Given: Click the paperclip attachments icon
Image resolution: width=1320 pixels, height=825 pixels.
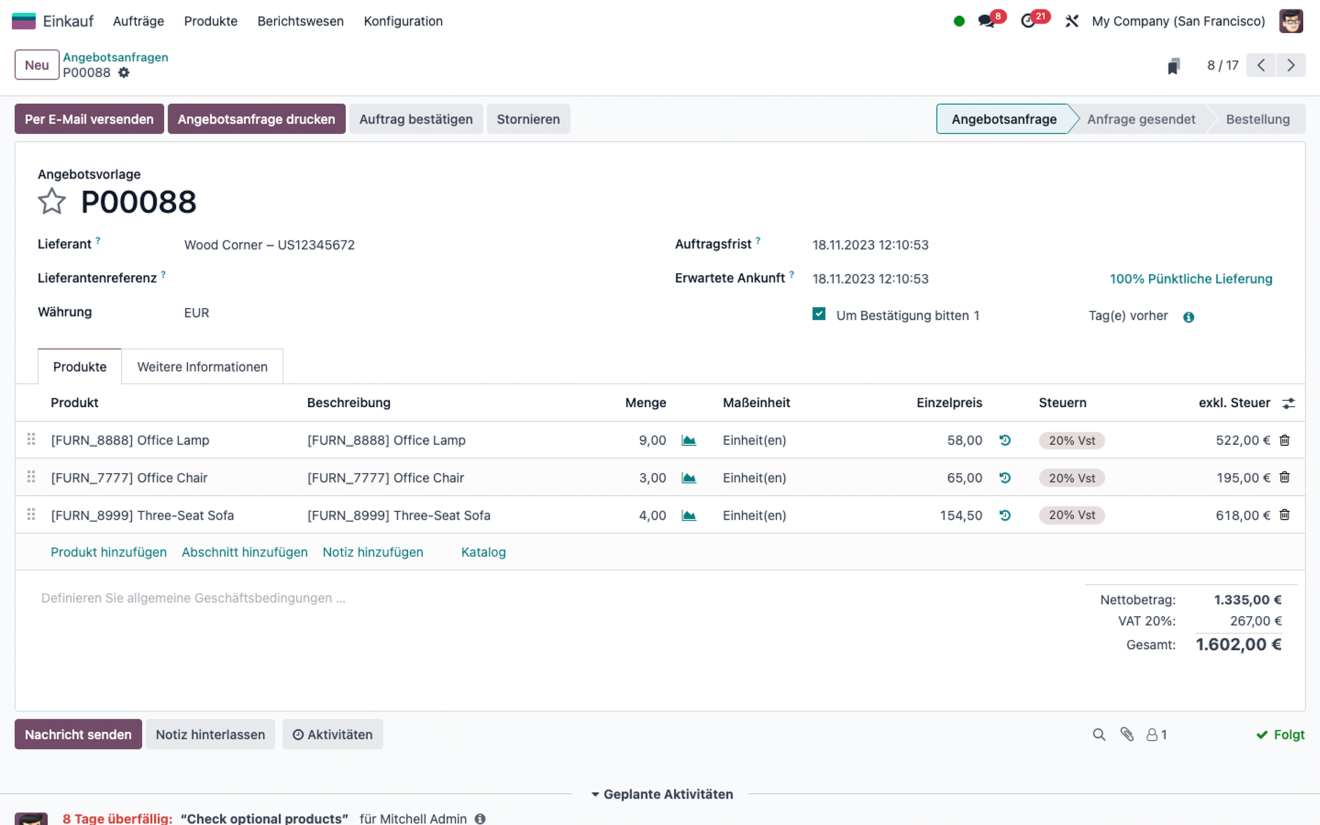Looking at the screenshot, I should click(1127, 734).
